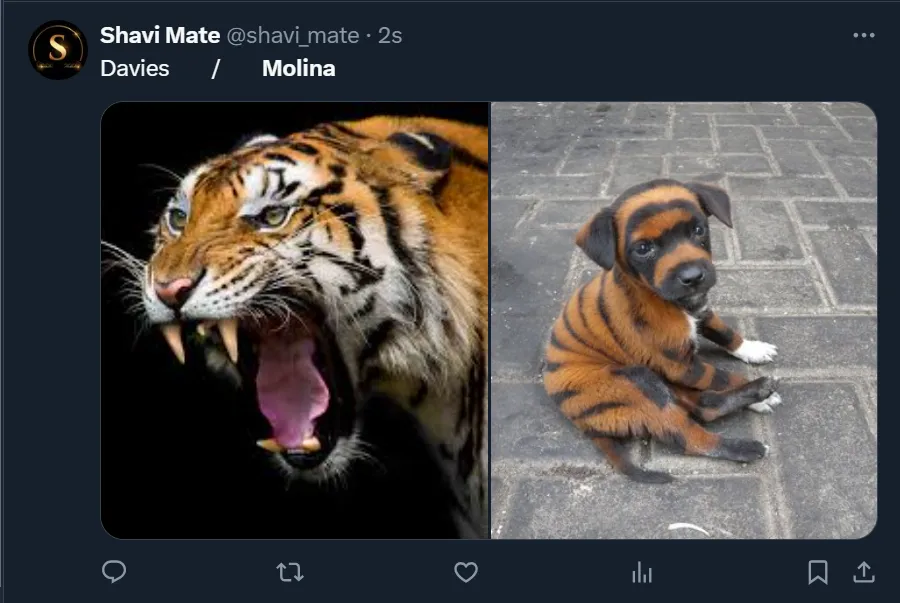Screen dimensions: 900x603
Task: Open the Shavi Mate display name
Action: (160, 35)
